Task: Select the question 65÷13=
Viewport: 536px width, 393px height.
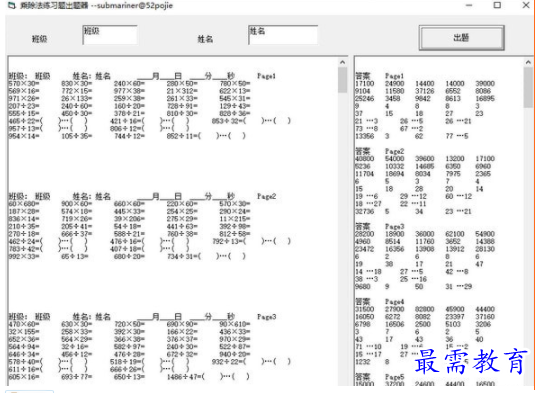Action: click(75, 256)
